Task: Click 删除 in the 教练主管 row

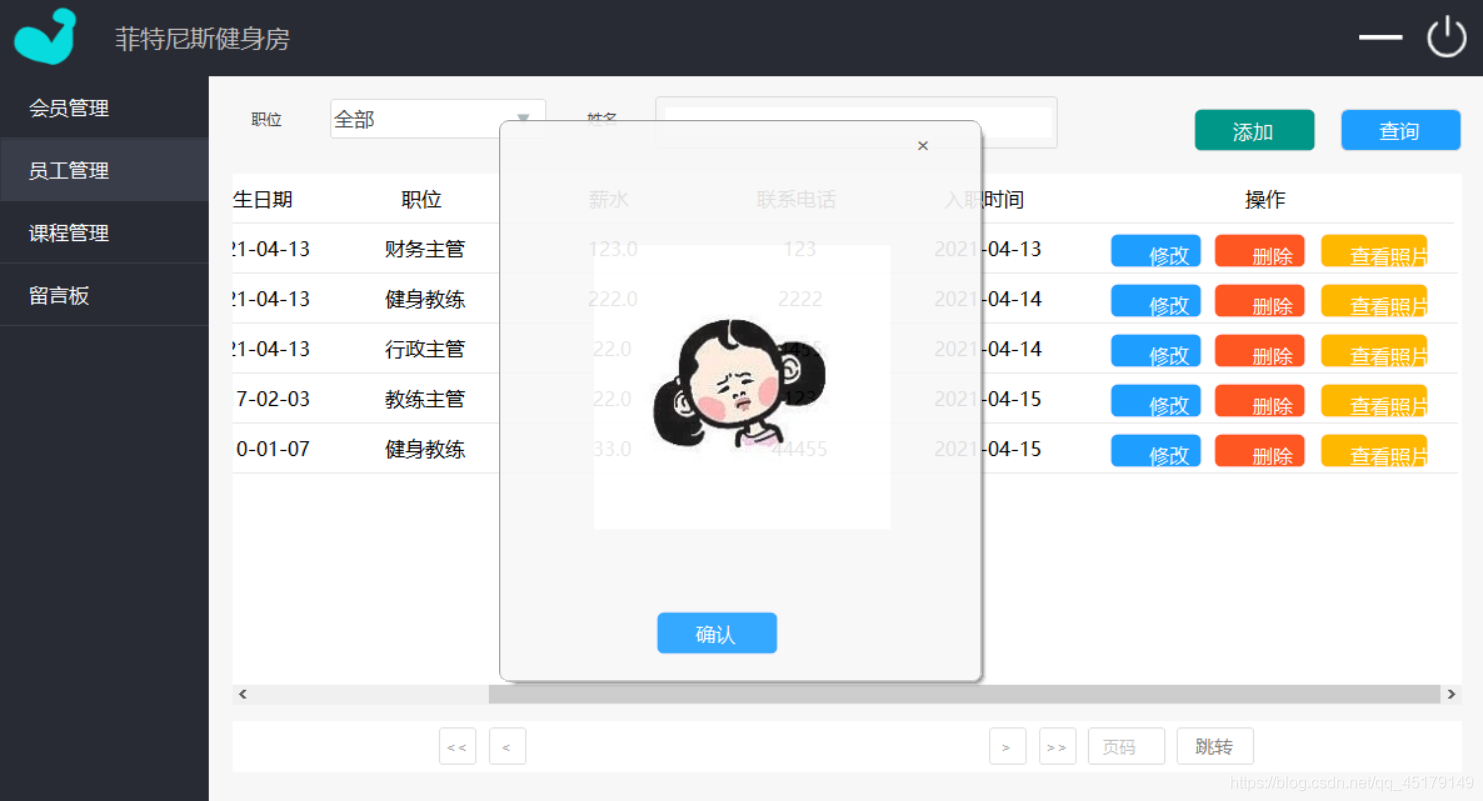Action: (1260, 401)
